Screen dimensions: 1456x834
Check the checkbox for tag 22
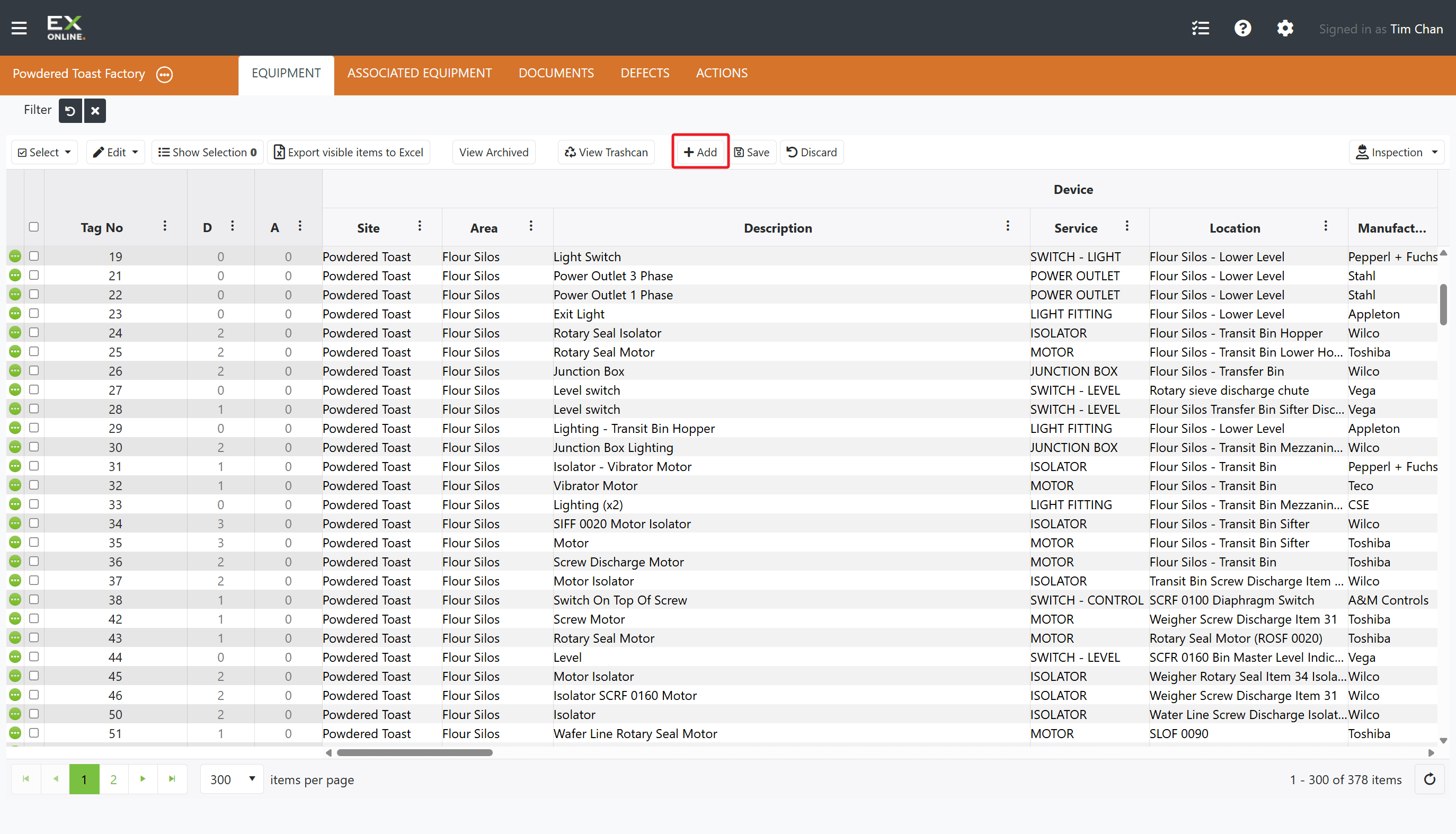click(x=34, y=295)
